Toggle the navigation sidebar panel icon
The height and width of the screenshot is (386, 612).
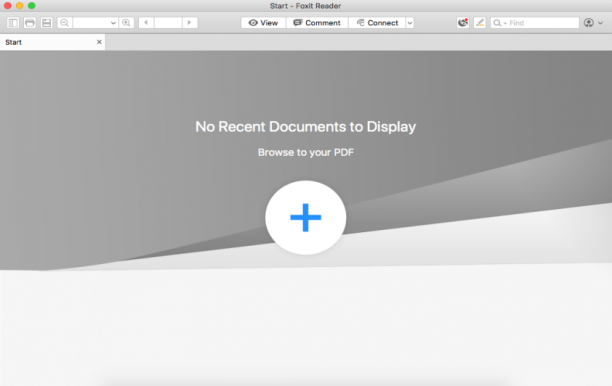(x=13, y=23)
